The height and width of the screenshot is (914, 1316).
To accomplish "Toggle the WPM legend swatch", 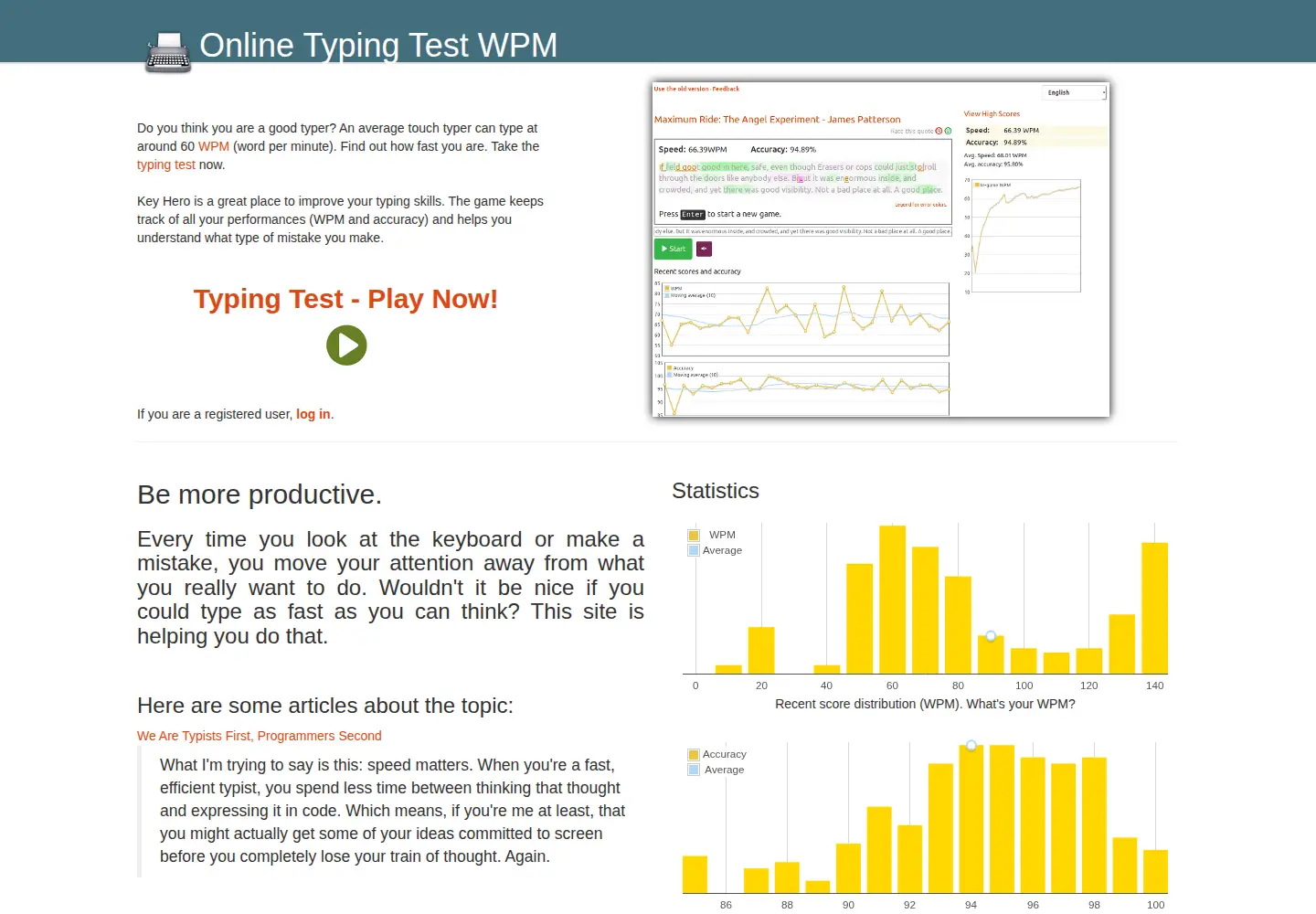I will tap(694, 536).
